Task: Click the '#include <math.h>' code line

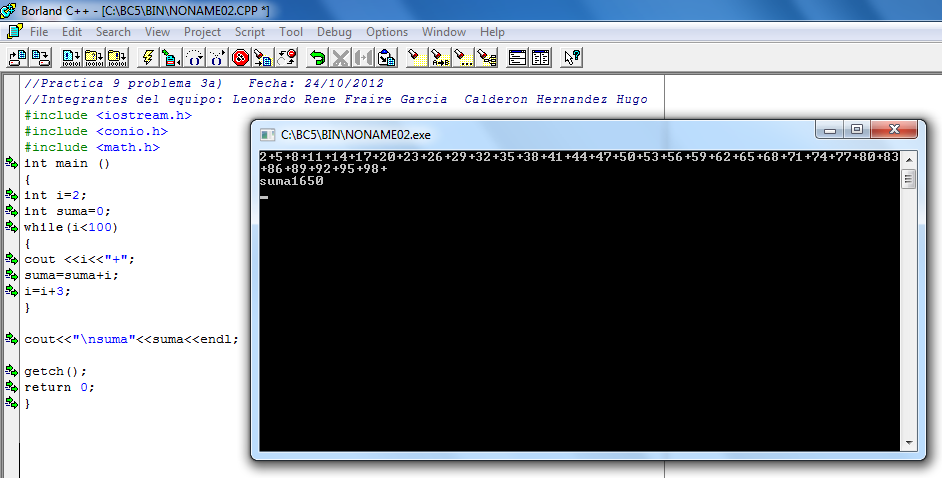Action: click(x=92, y=147)
